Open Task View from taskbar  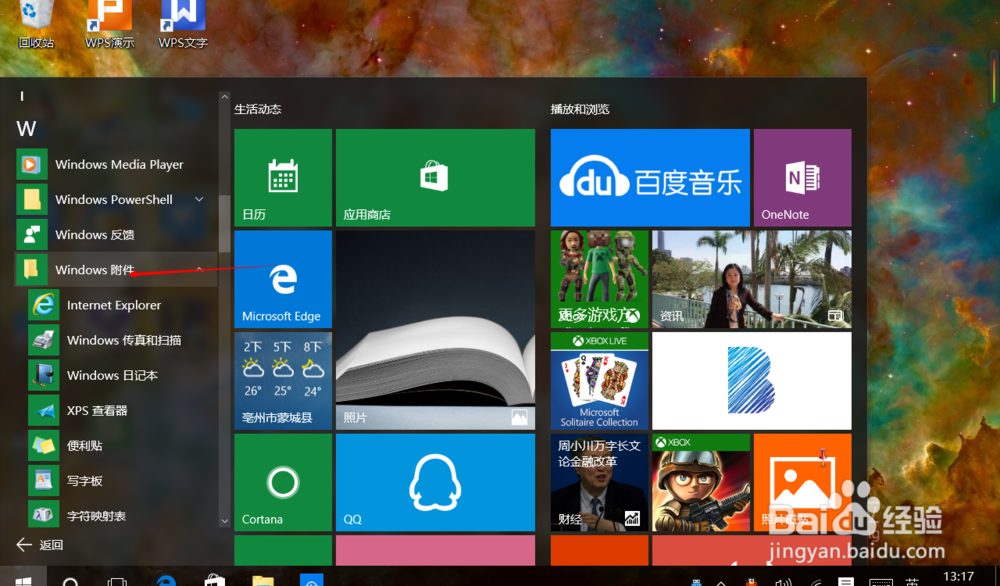[117, 581]
